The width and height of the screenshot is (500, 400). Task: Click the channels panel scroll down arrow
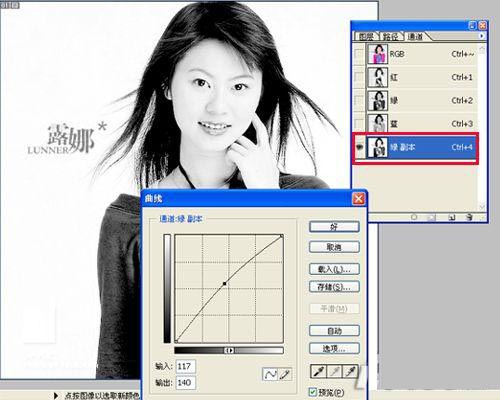[x=482, y=207]
